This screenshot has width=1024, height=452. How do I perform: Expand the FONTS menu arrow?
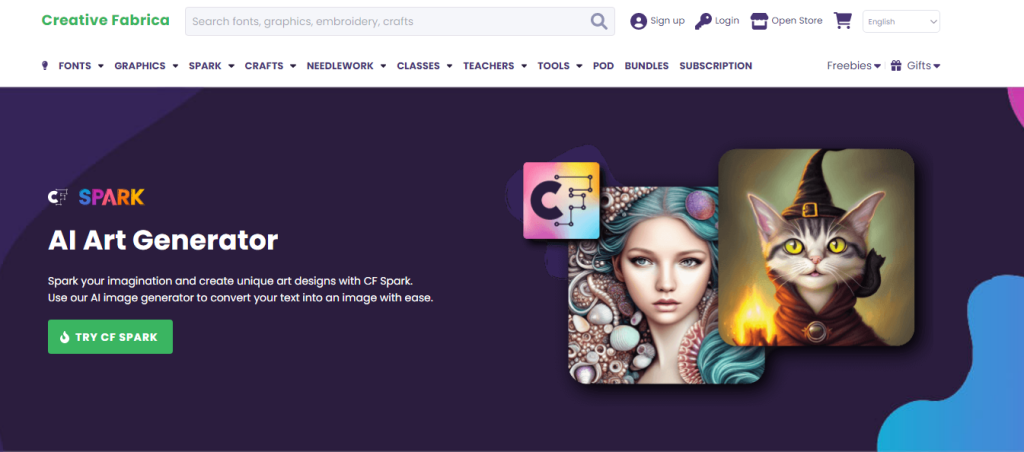(x=101, y=66)
